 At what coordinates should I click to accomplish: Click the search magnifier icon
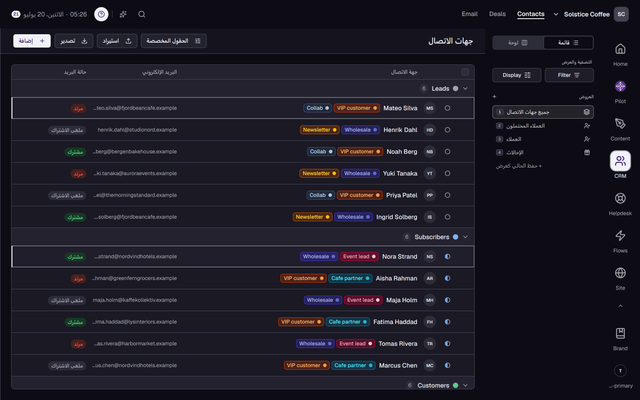tap(142, 14)
